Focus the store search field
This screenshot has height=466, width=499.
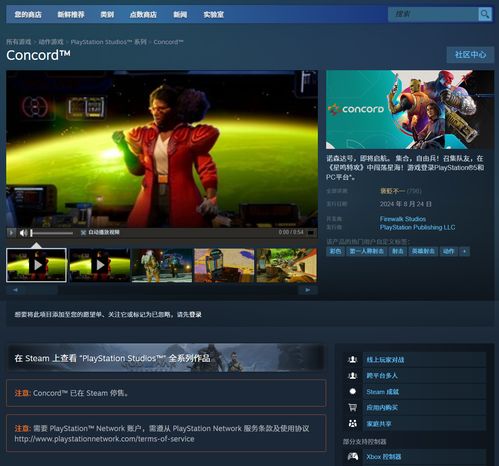coord(433,14)
